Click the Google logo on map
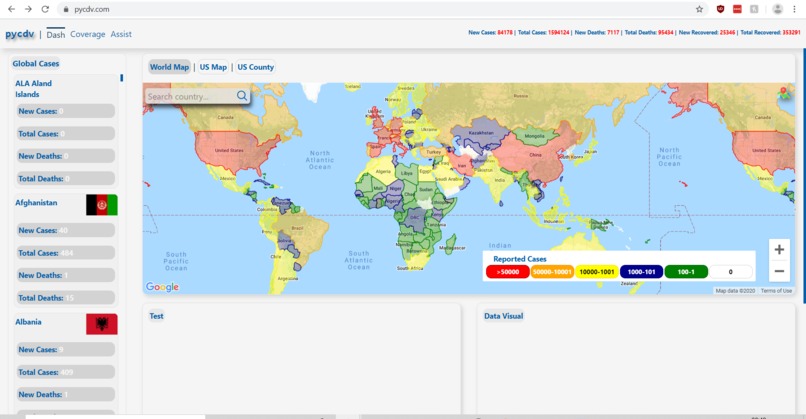This screenshot has height=419, width=806. point(162,287)
